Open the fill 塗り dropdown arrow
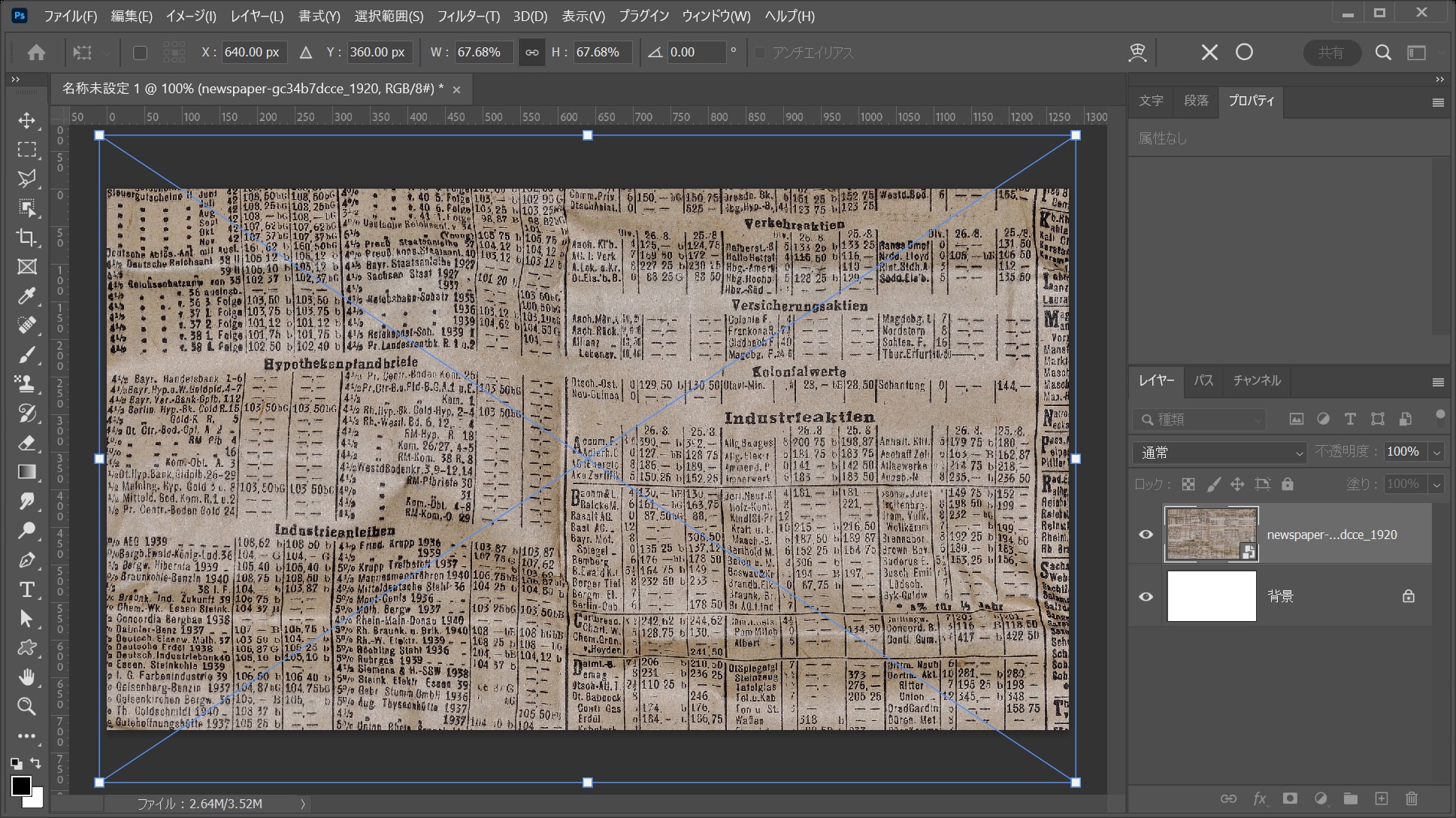Viewport: 1456px width, 818px height. 1437,485
